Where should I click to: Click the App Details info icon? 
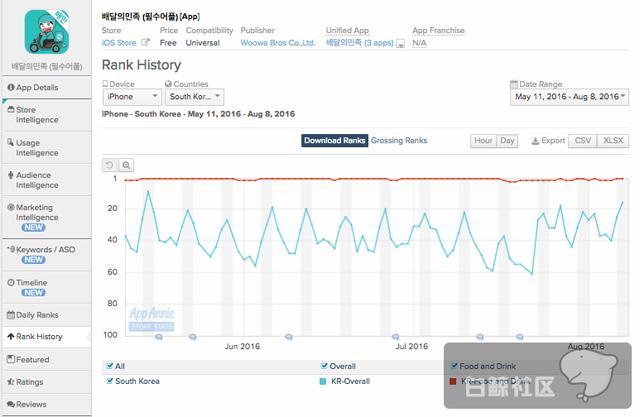(10, 88)
